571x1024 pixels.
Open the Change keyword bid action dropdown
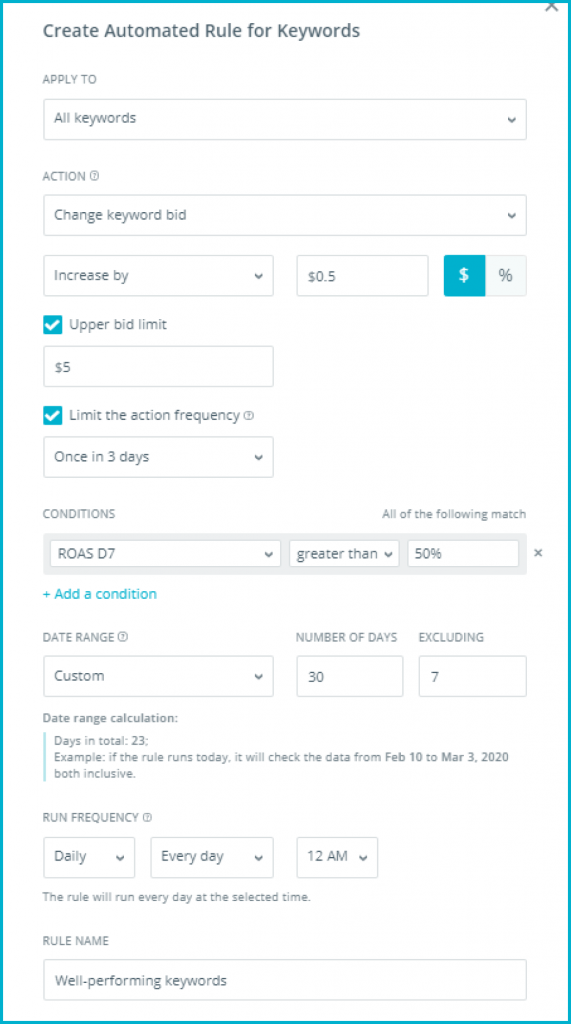pyautogui.click(x=285, y=215)
